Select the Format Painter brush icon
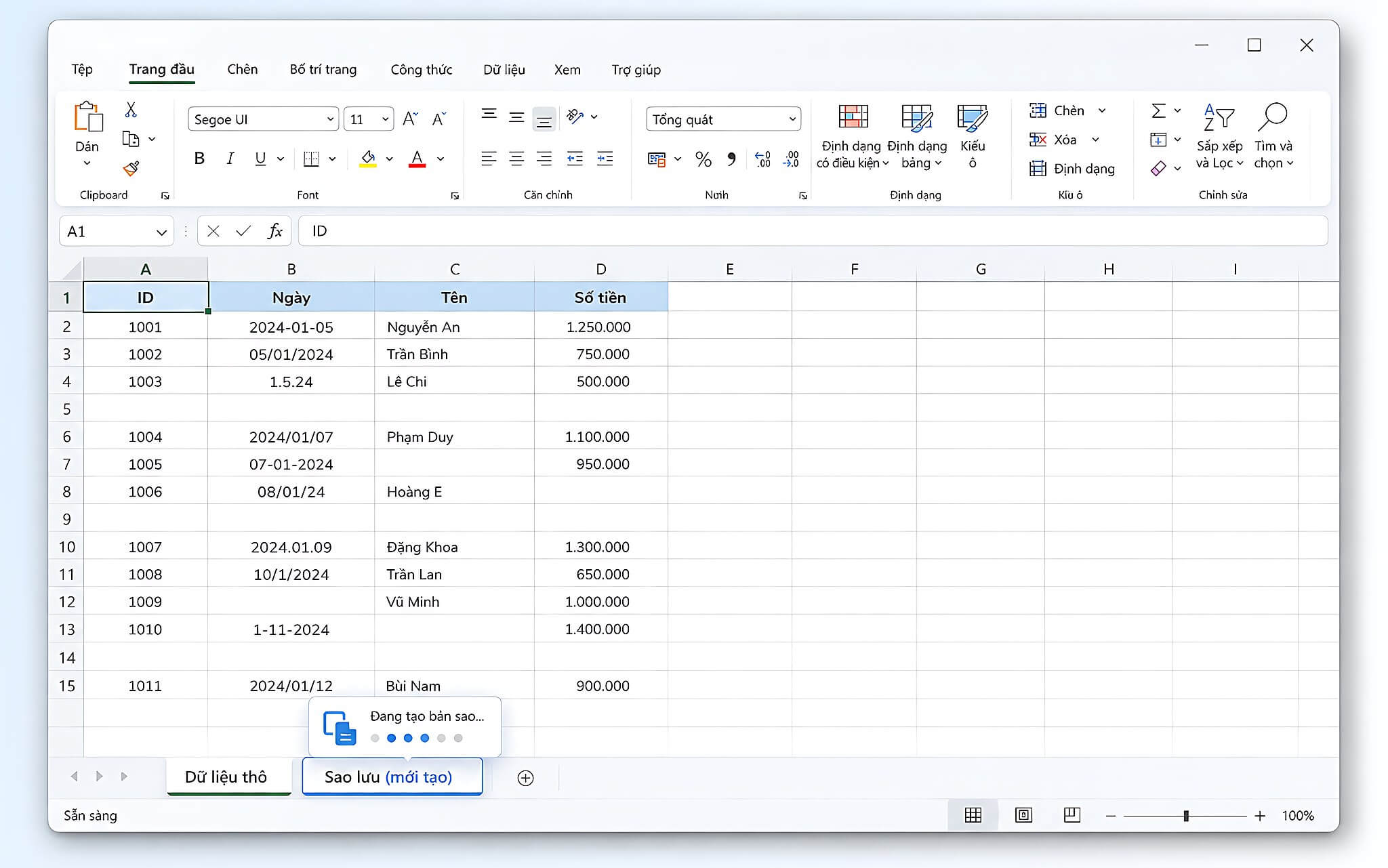1388x868 pixels. pyautogui.click(x=131, y=167)
